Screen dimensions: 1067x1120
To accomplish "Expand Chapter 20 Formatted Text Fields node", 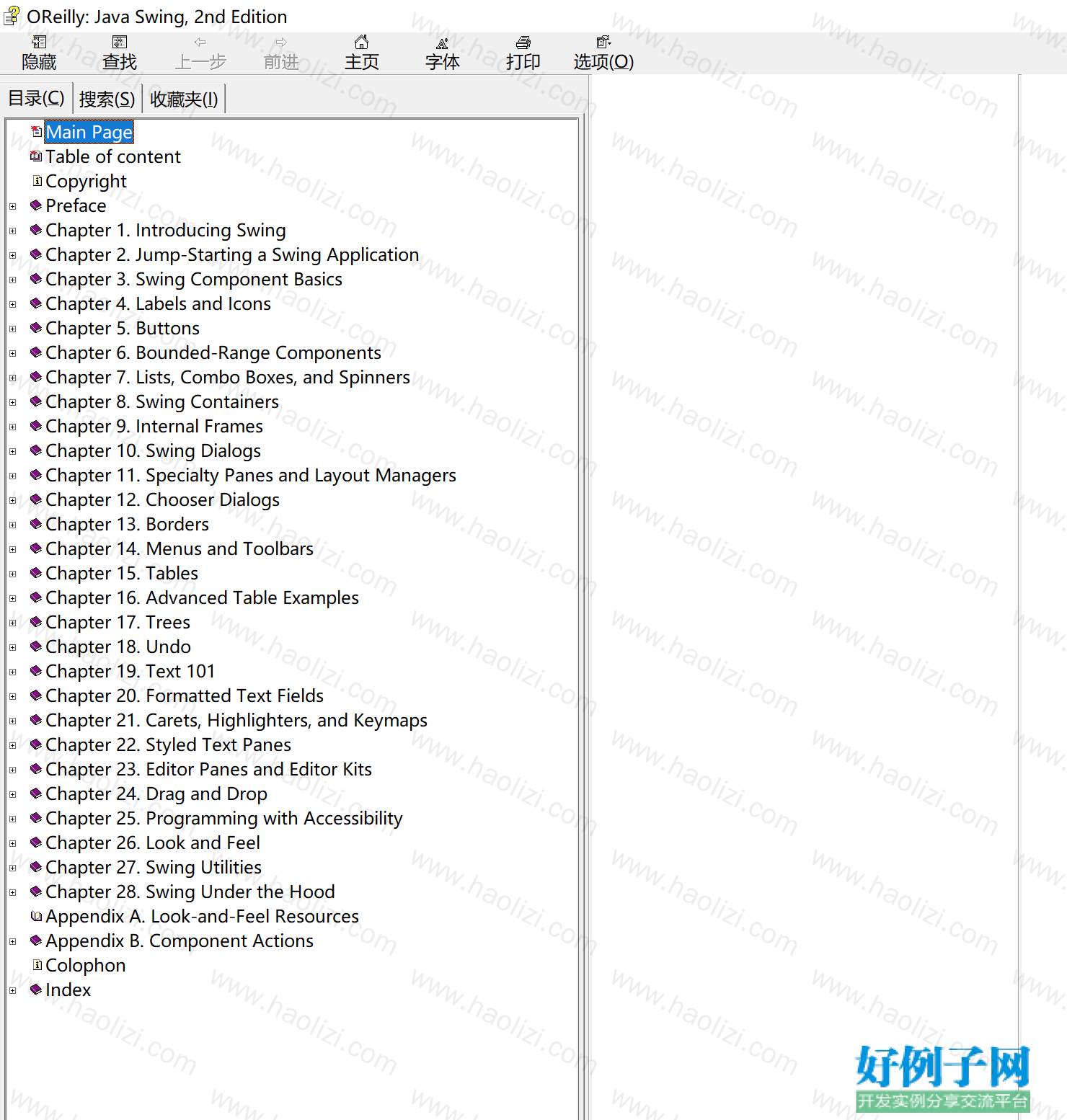I will tap(12, 696).
